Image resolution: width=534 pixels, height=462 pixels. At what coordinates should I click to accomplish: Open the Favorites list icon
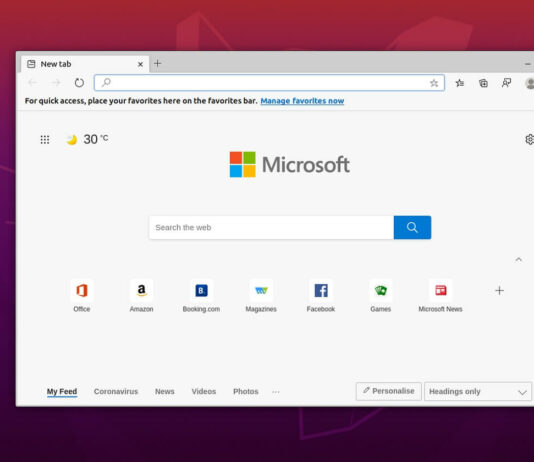(x=460, y=83)
